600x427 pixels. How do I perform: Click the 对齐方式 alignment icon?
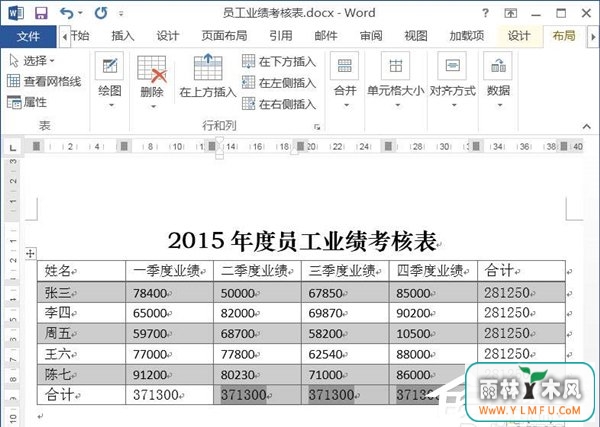[452, 66]
